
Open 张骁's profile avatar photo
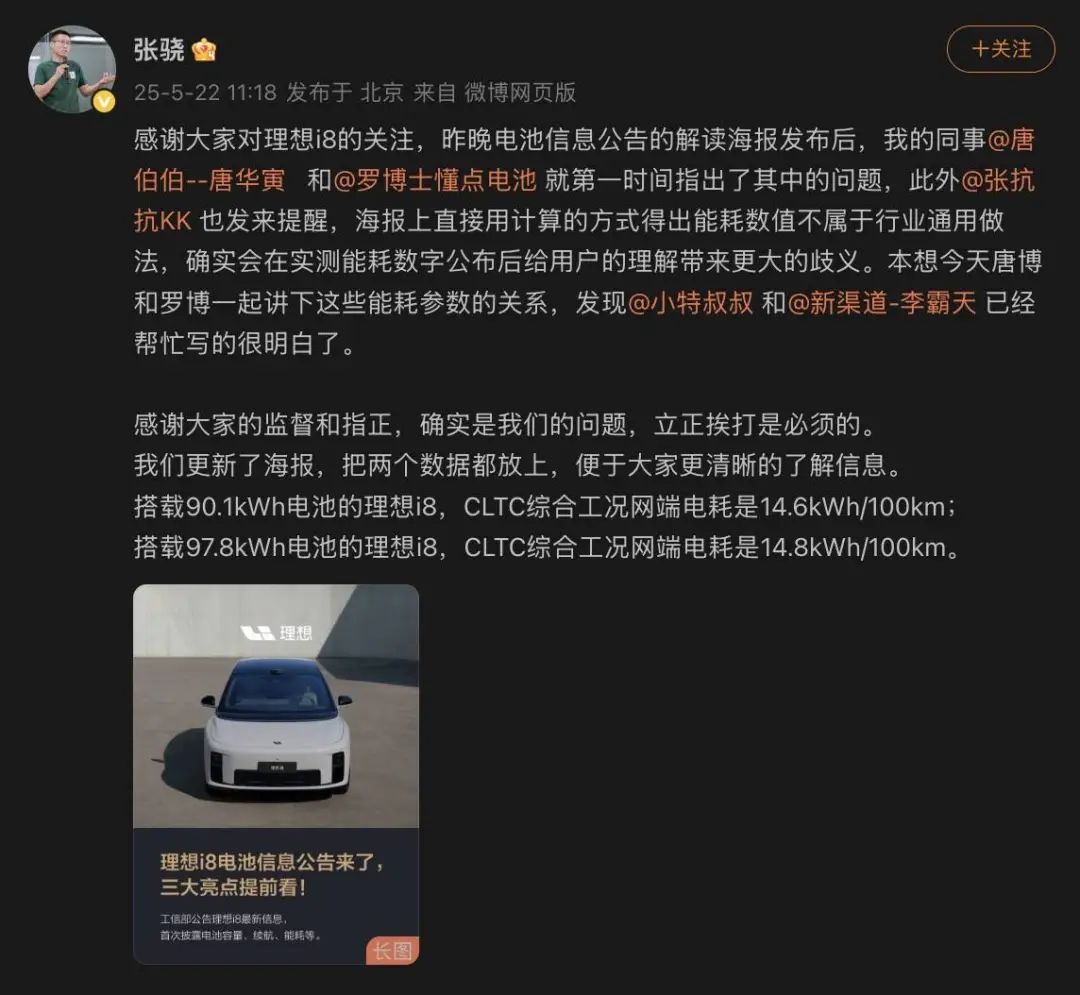point(72,68)
